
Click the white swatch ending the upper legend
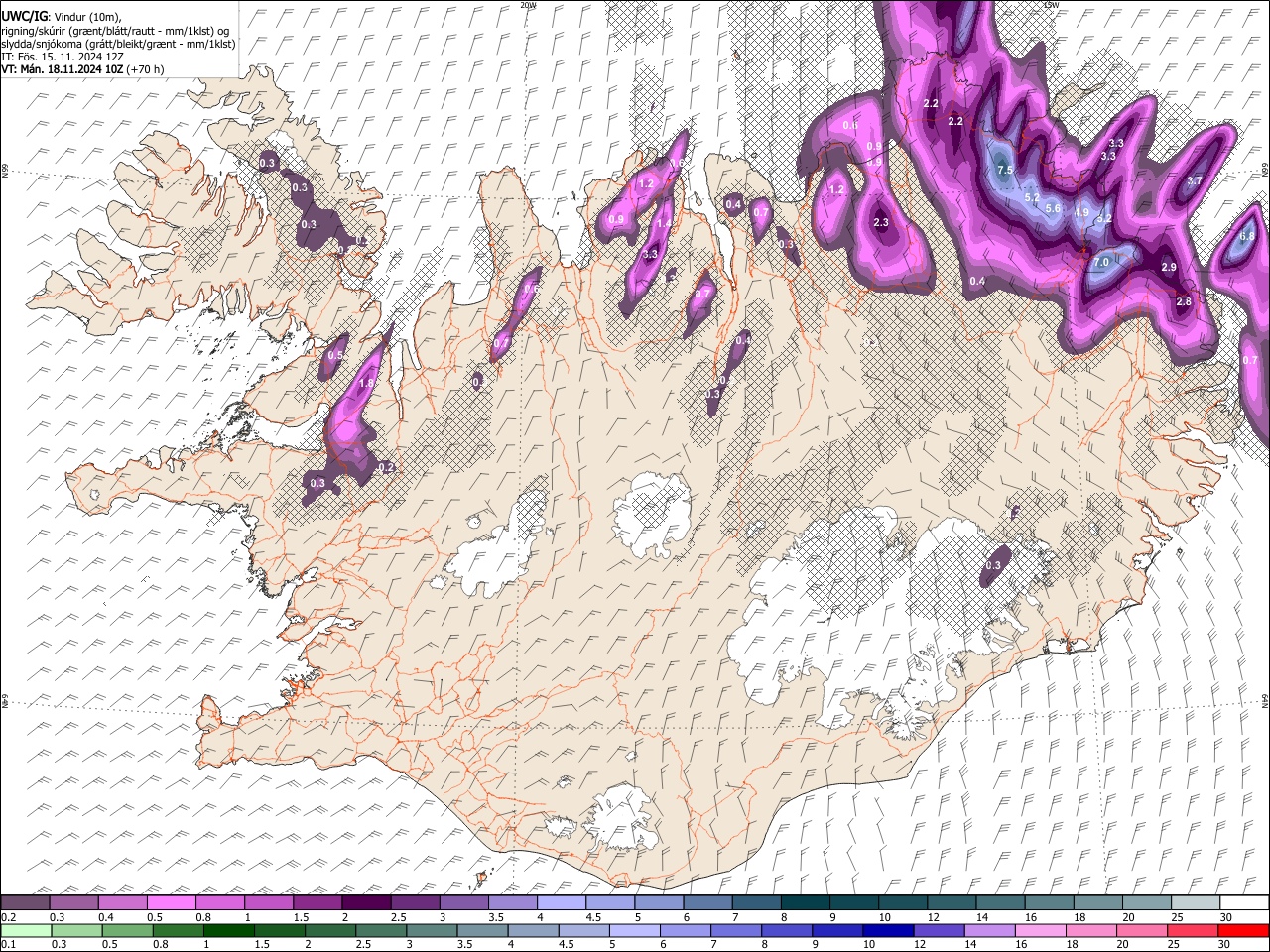(x=1244, y=902)
